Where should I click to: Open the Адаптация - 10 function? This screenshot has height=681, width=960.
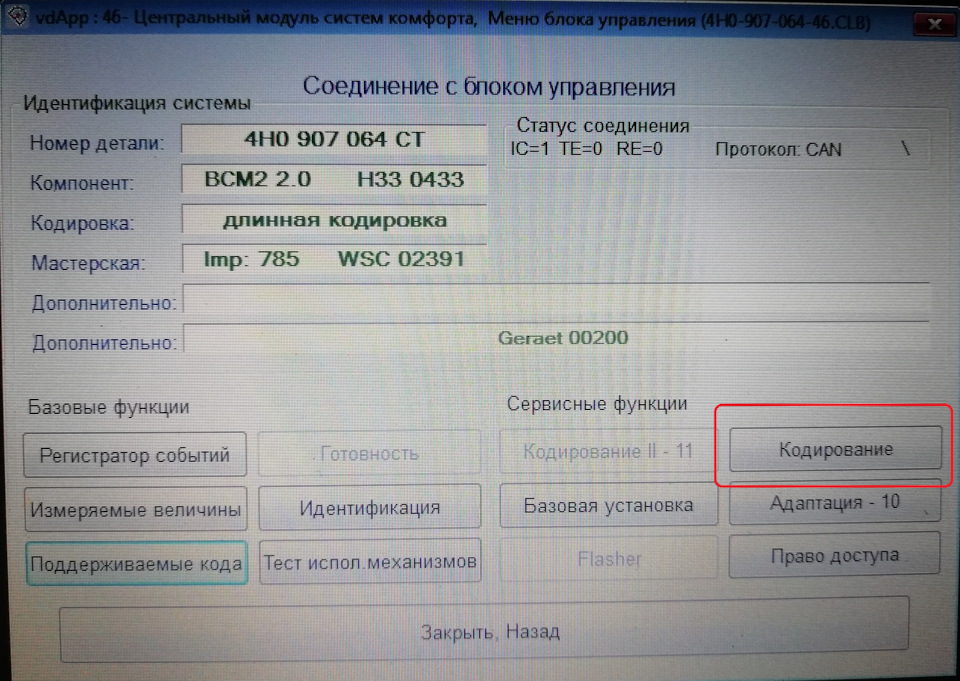(834, 502)
